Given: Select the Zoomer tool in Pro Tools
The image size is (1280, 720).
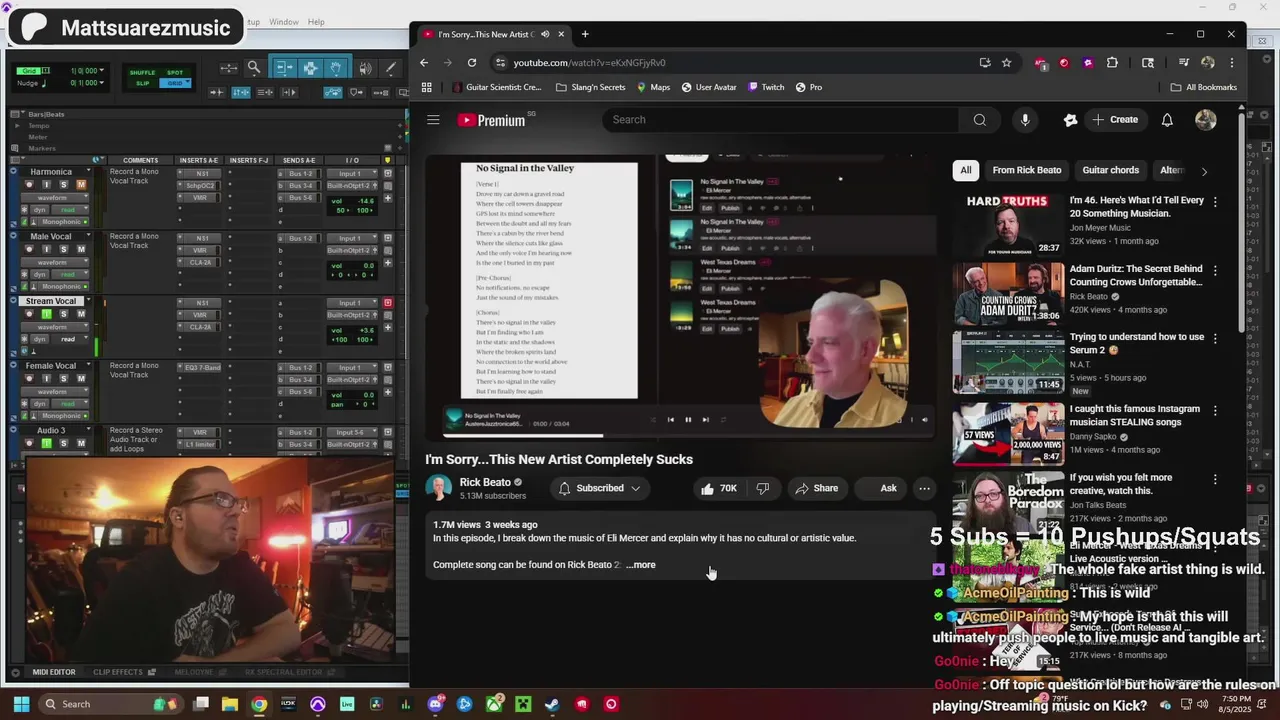Looking at the screenshot, I should pos(254,68).
